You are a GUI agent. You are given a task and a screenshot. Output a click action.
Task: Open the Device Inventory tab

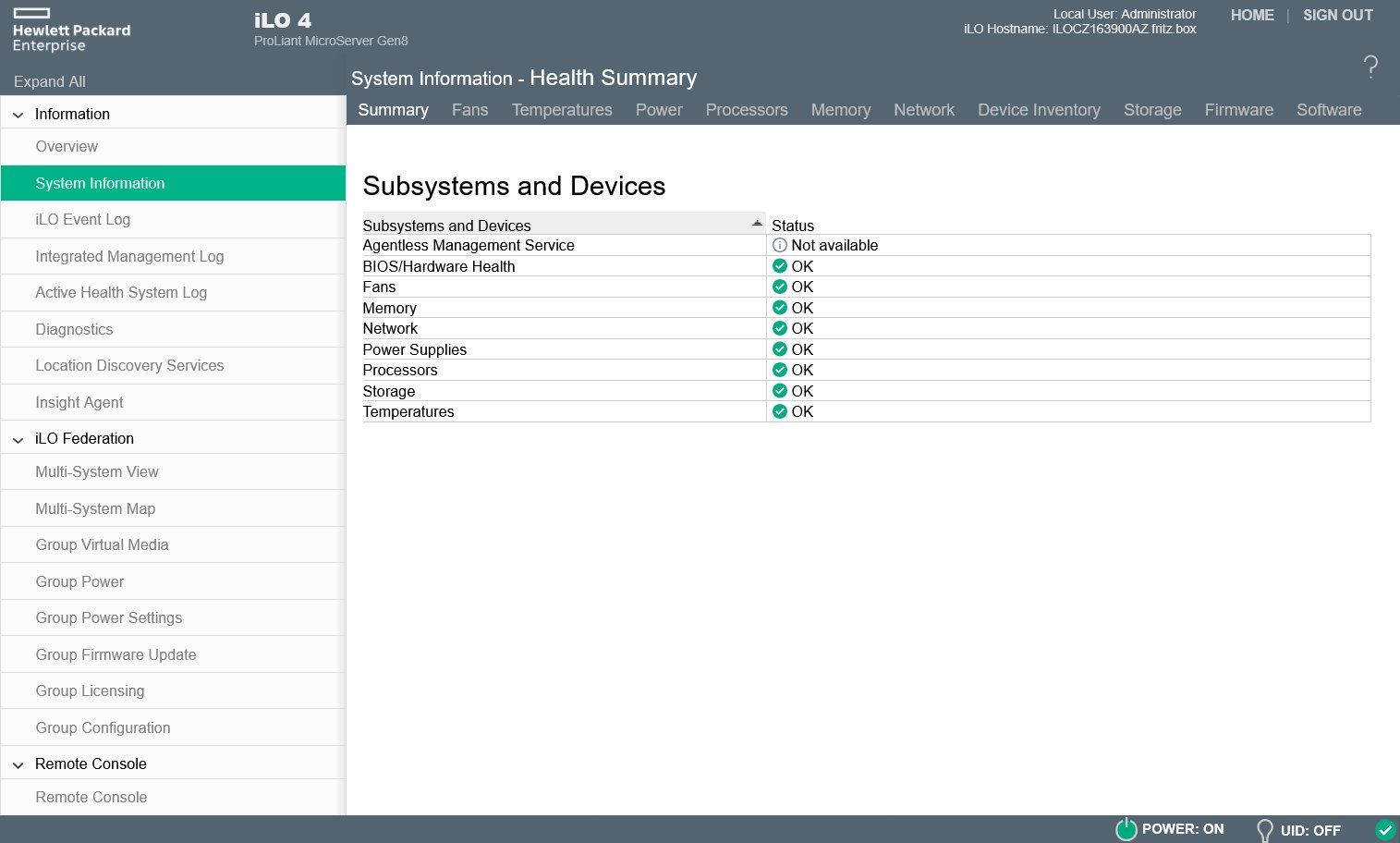click(1039, 110)
